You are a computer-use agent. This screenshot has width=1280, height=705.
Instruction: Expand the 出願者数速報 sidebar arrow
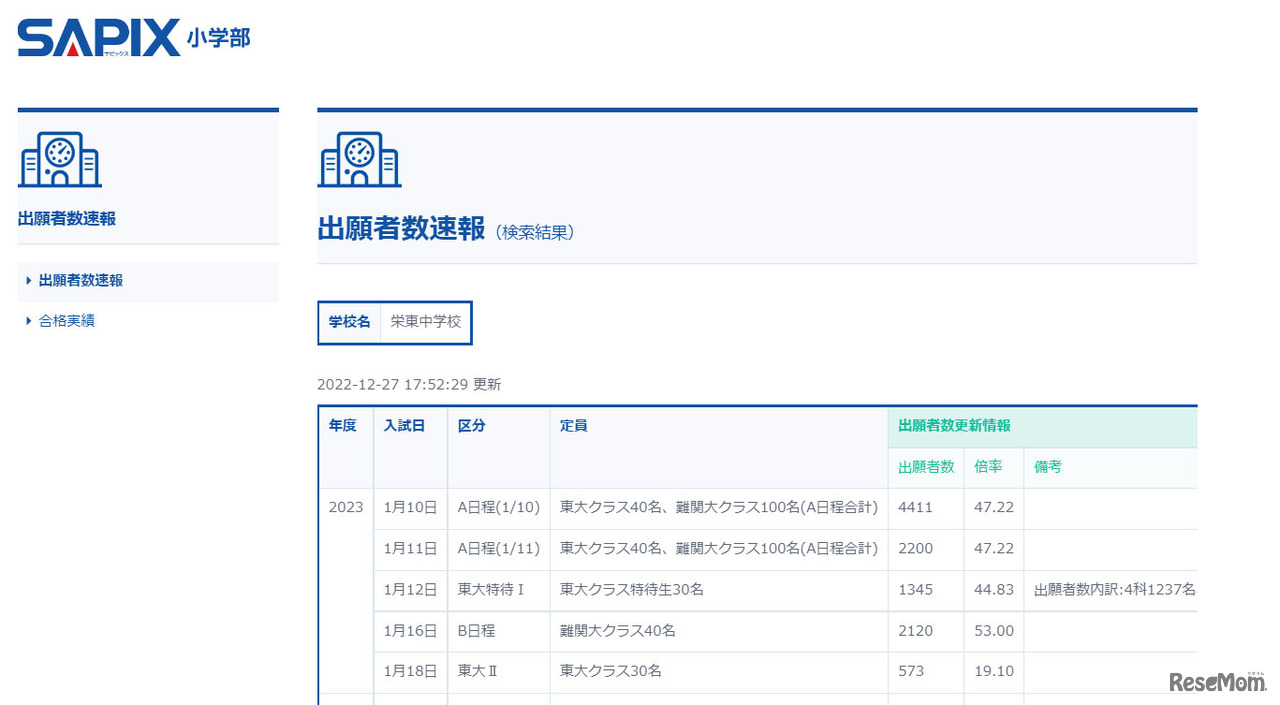click(x=29, y=281)
